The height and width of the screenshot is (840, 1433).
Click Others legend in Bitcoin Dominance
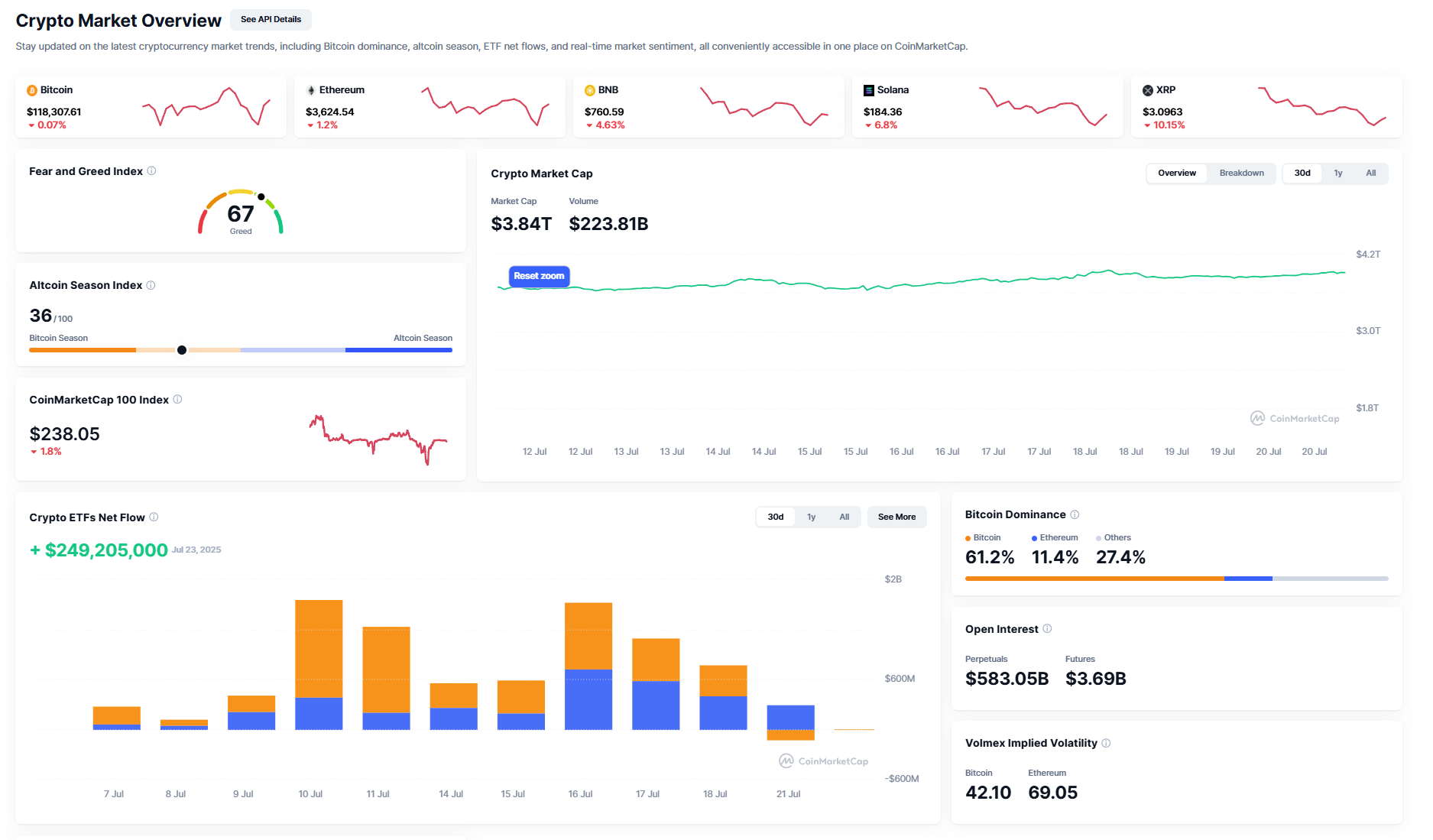[x=1114, y=537]
